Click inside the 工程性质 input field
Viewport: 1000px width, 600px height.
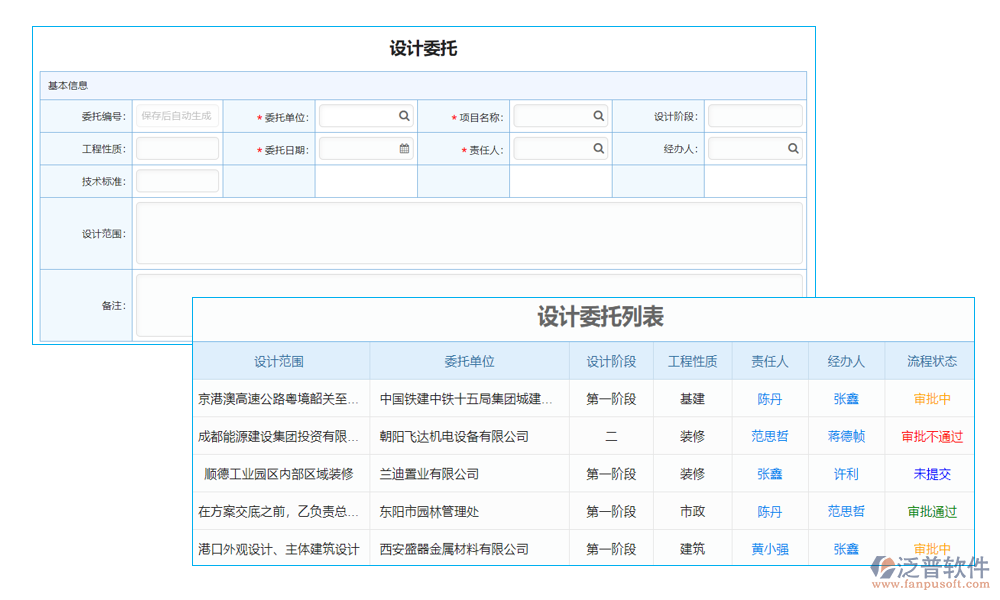[x=177, y=148]
